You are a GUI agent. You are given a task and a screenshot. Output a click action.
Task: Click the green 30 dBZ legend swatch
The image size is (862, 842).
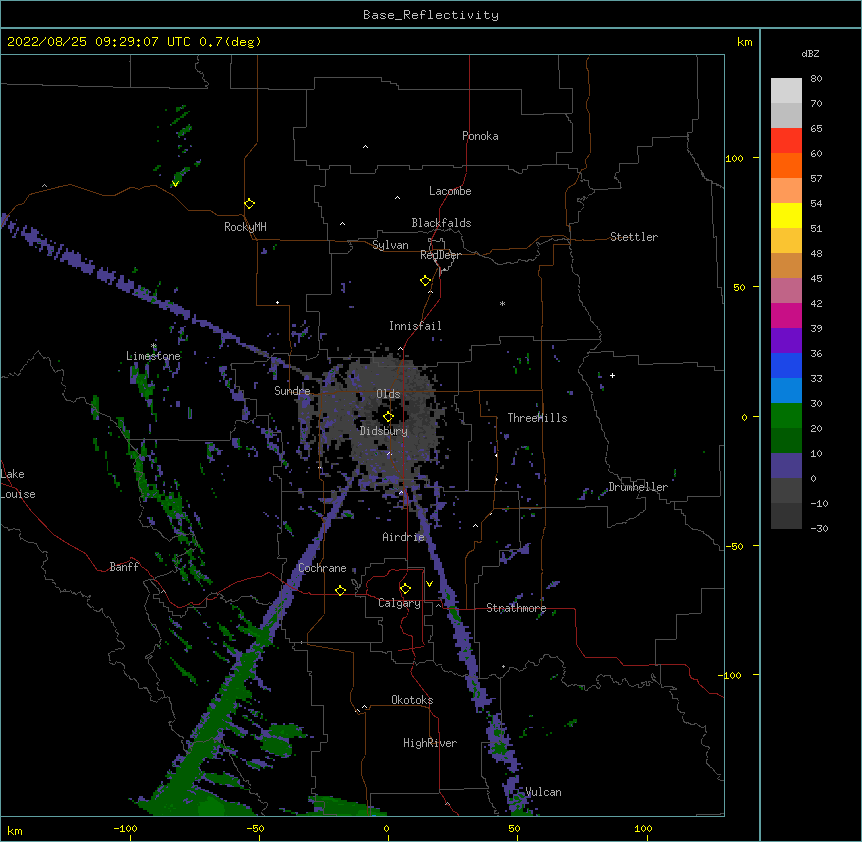[786, 416]
